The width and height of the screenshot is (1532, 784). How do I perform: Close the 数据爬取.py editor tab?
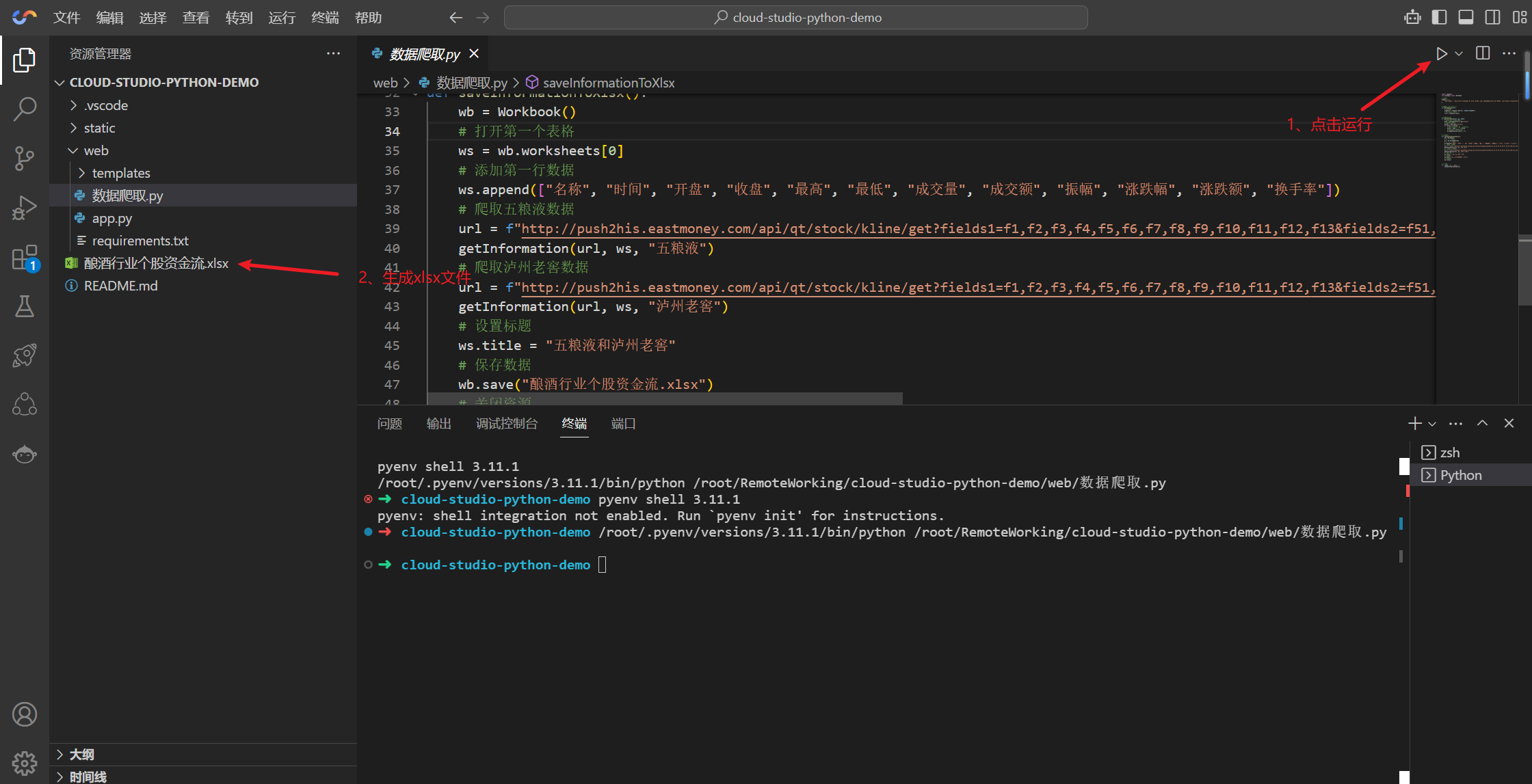474,53
